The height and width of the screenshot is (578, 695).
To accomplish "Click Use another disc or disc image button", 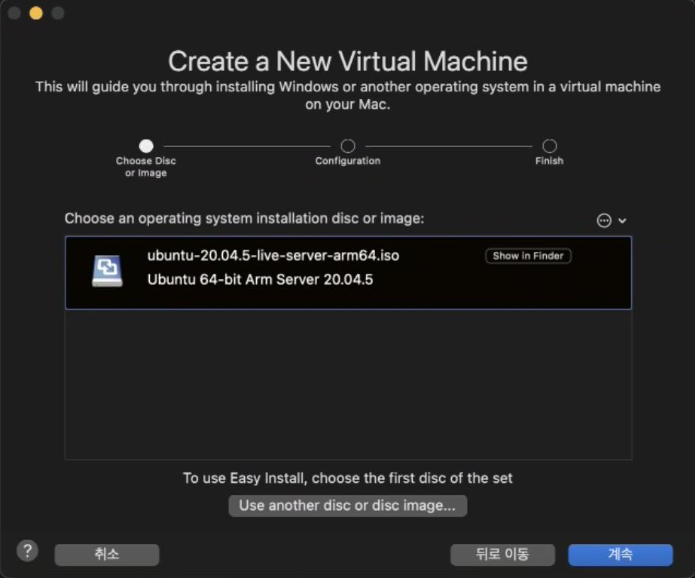I will pos(348,506).
